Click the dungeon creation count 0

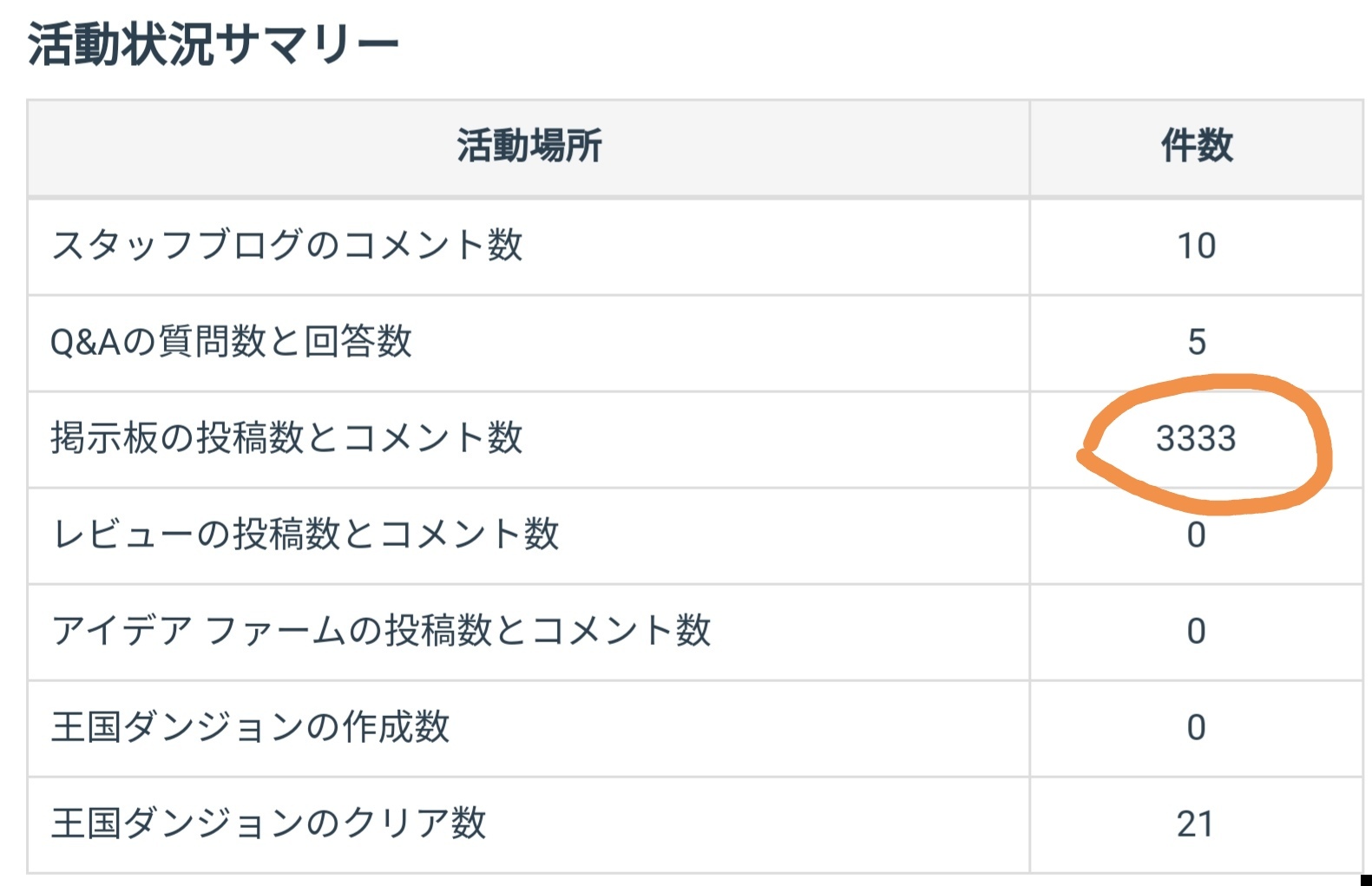(x=1196, y=727)
